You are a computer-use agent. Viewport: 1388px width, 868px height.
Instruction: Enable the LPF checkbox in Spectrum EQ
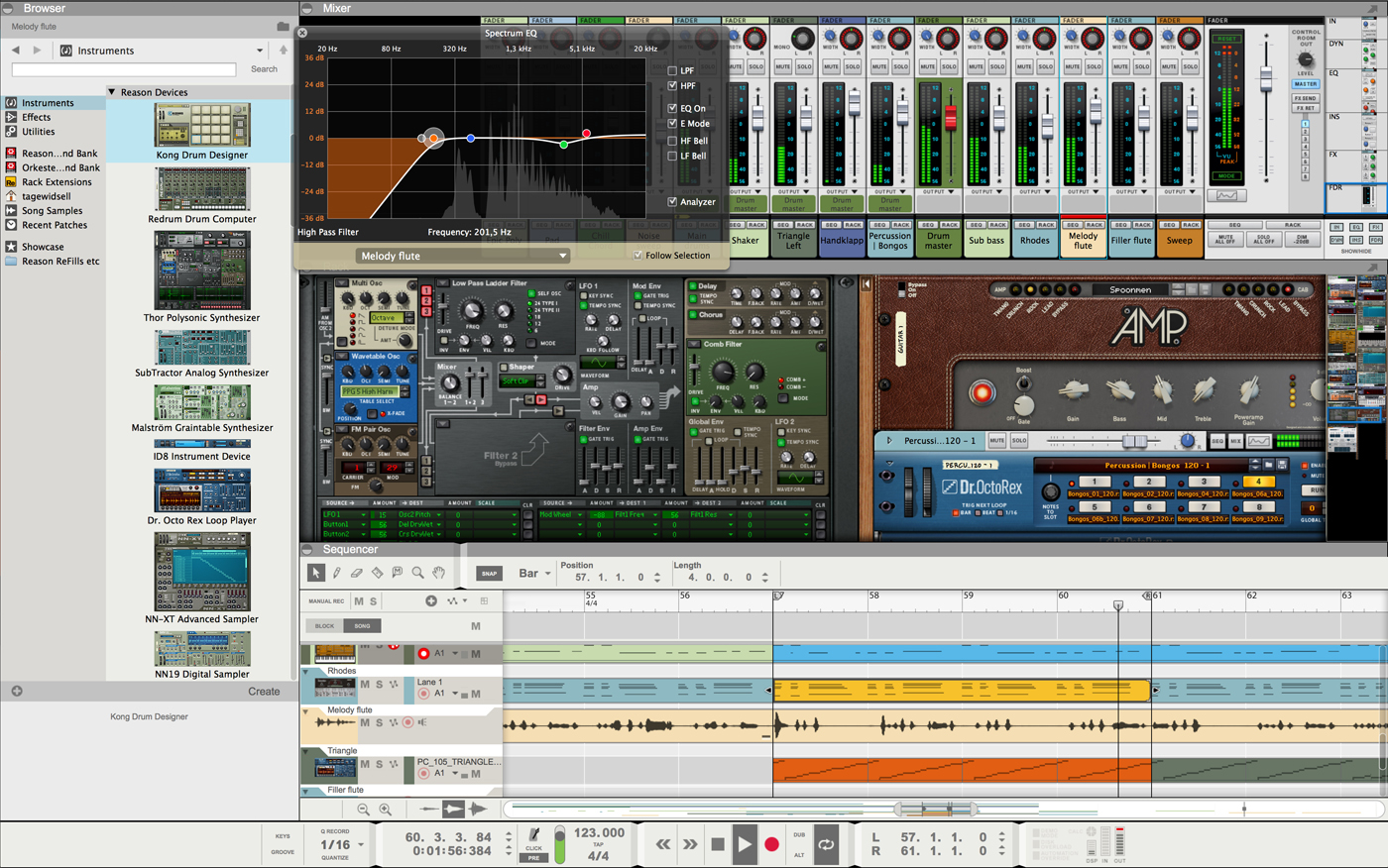[672, 71]
